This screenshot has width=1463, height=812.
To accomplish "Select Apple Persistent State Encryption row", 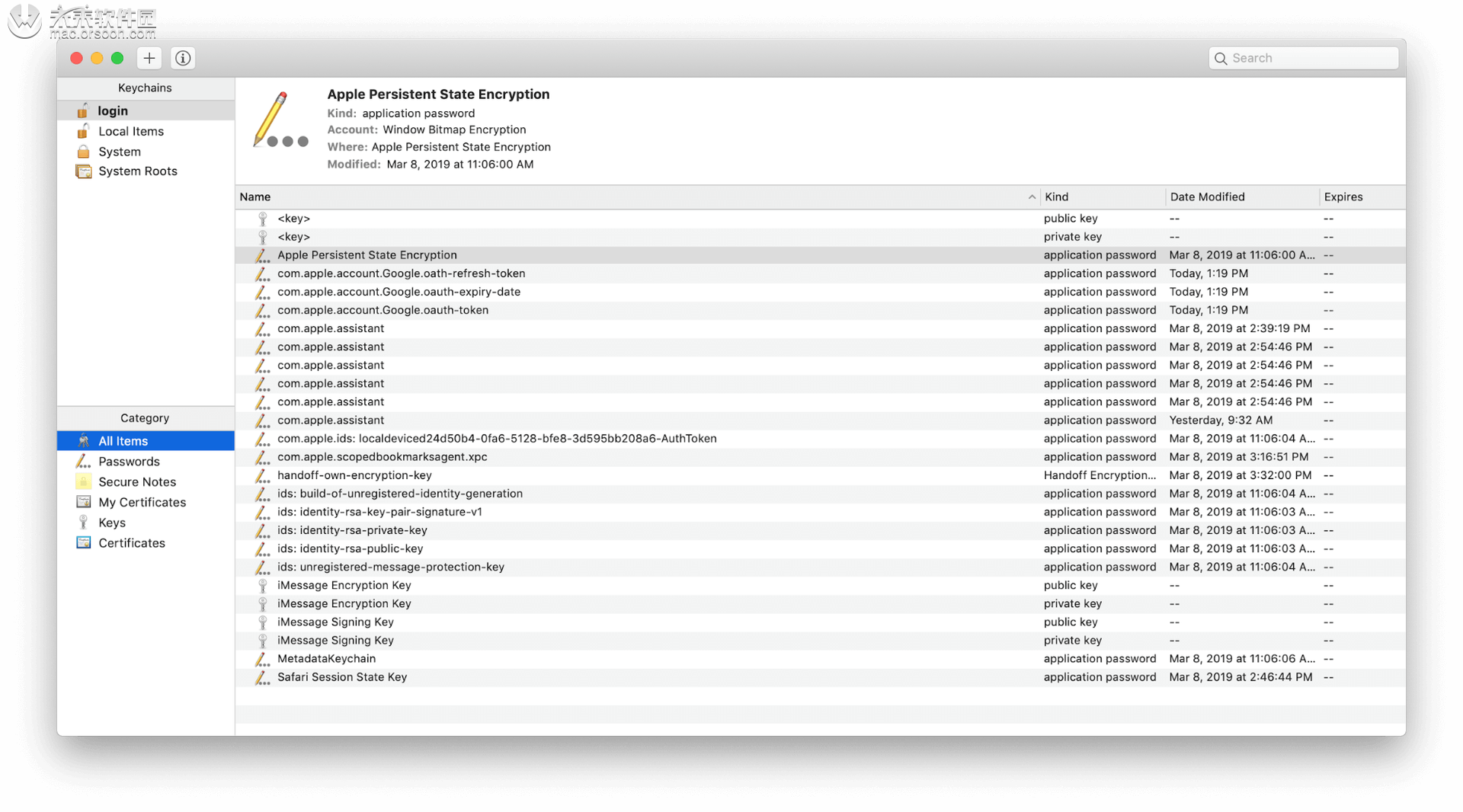I will (x=821, y=255).
